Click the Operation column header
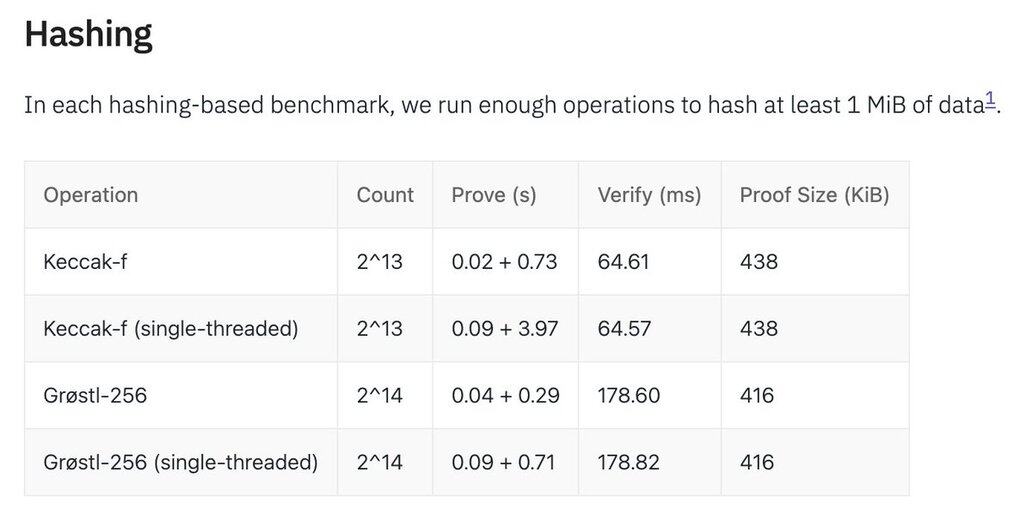 (x=91, y=195)
